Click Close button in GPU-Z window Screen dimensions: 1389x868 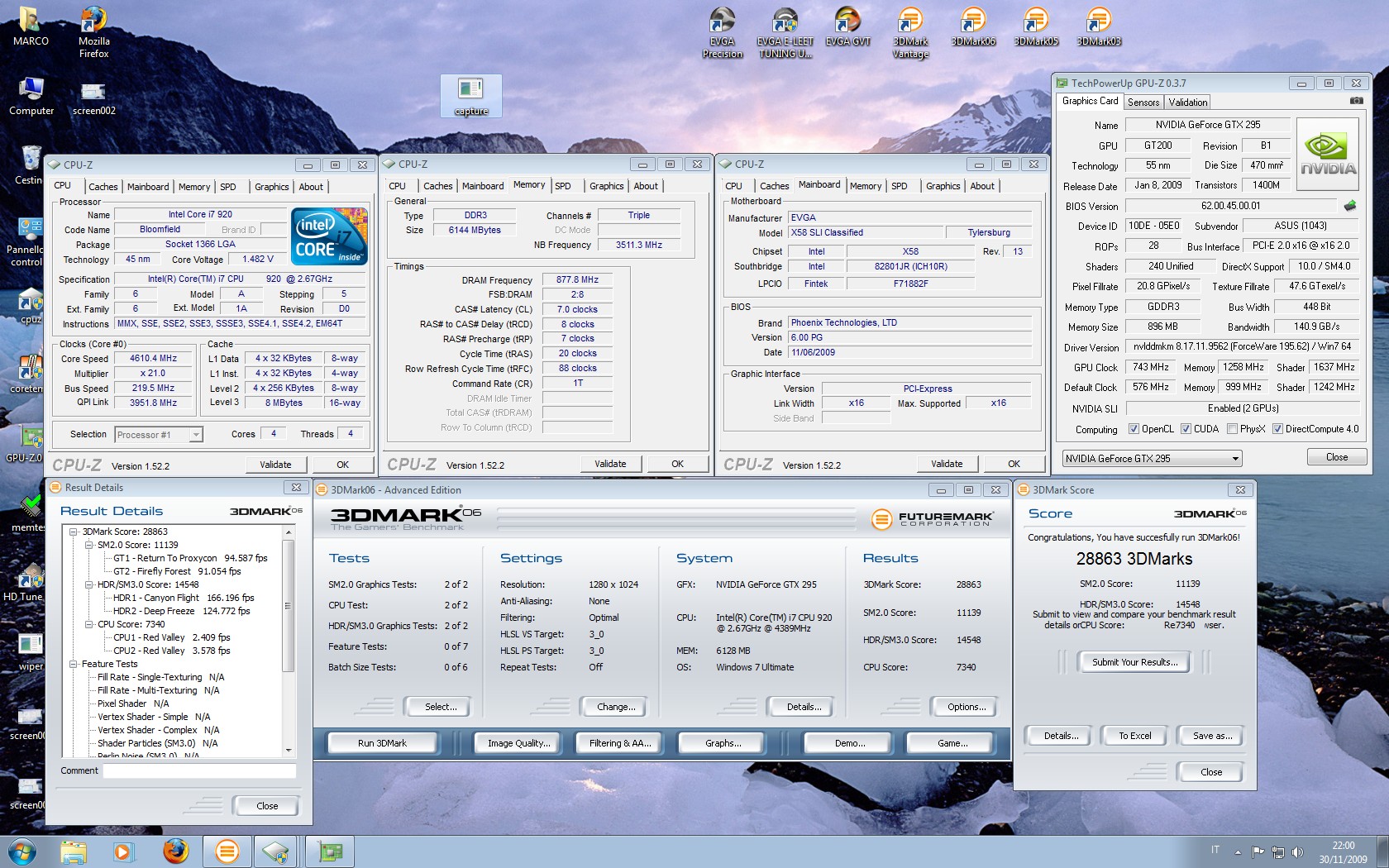tap(1336, 457)
